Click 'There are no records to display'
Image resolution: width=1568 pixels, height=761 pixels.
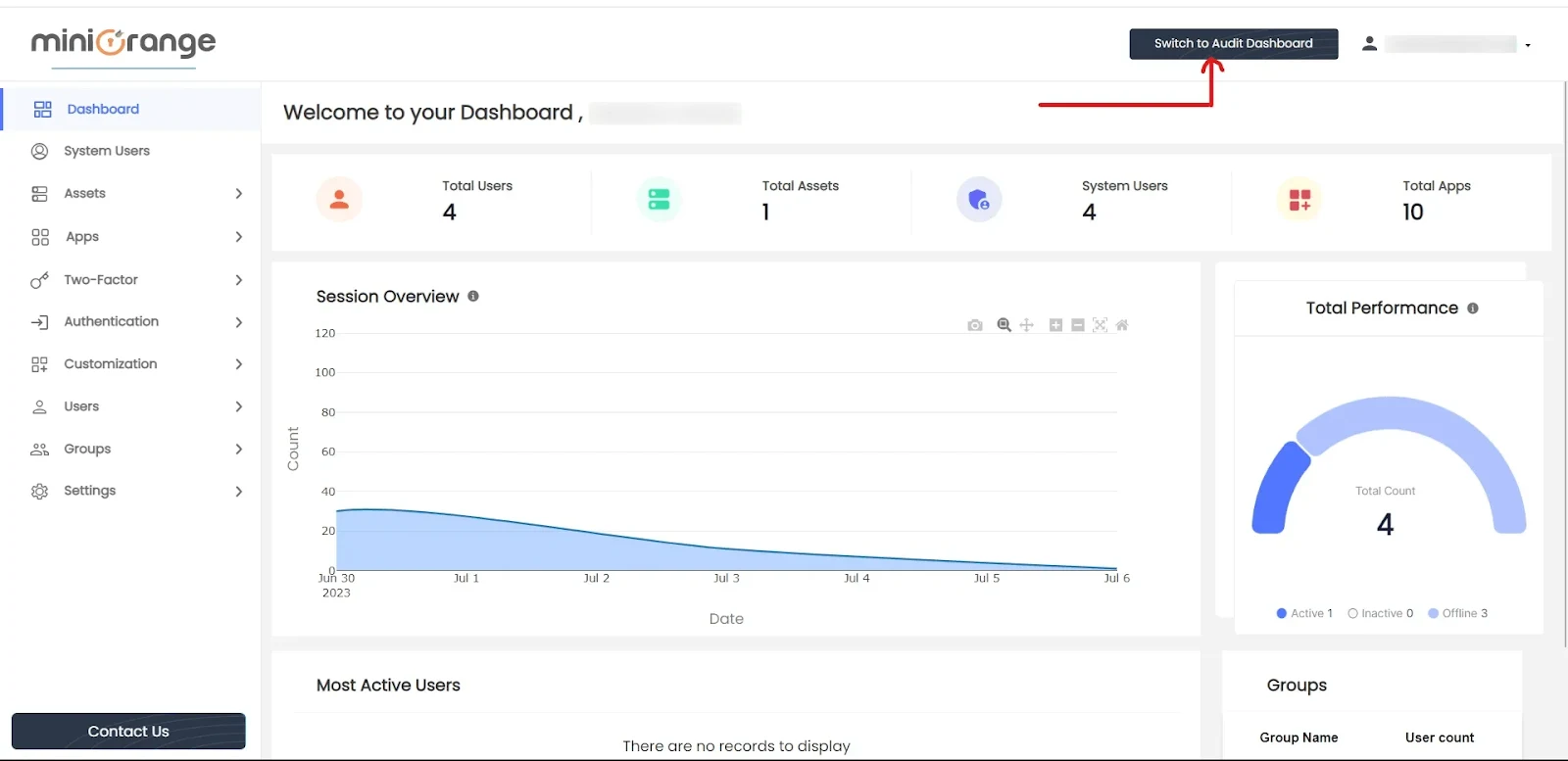736,746
